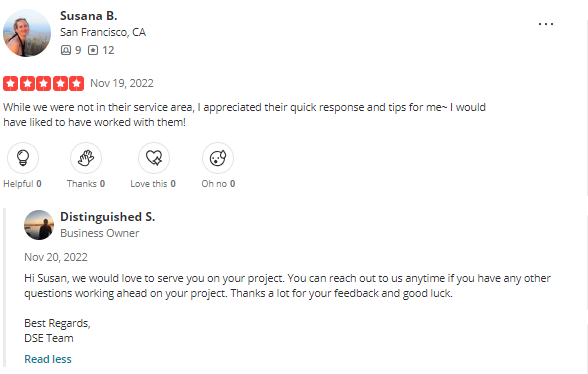Open the three-dot review options menu

click(546, 24)
